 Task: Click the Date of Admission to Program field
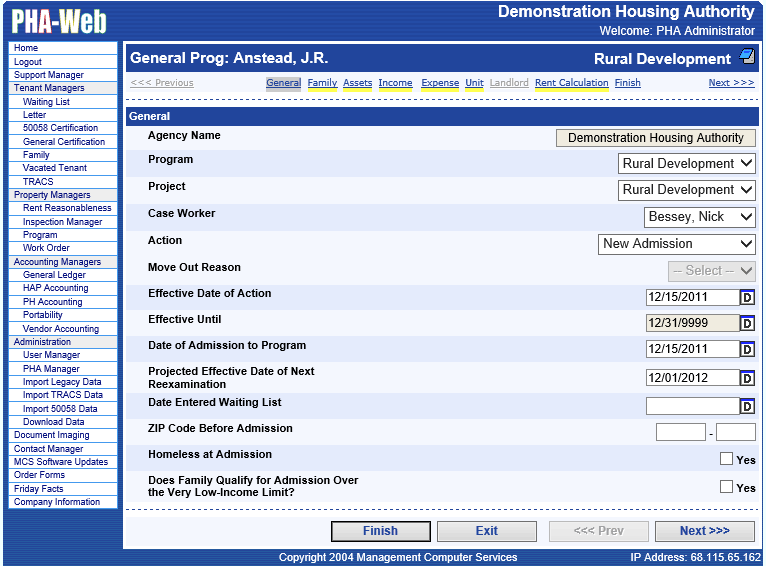[692, 349]
